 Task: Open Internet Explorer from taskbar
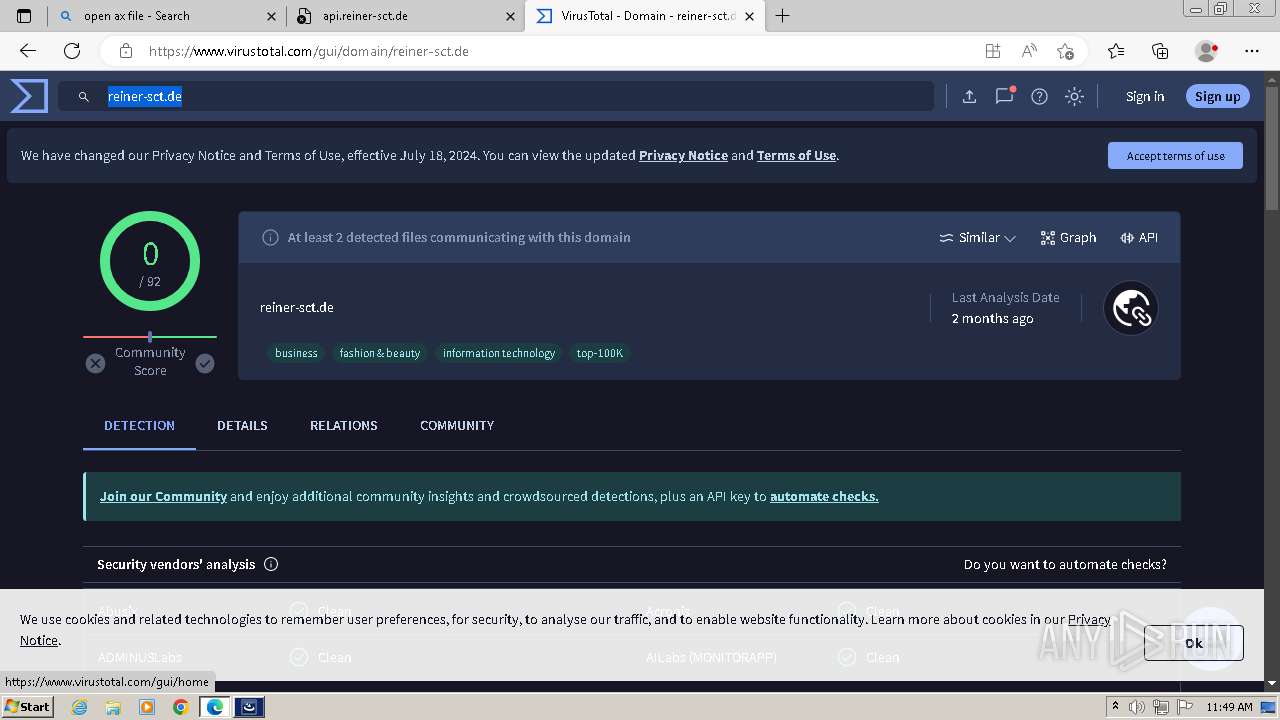pos(80,707)
